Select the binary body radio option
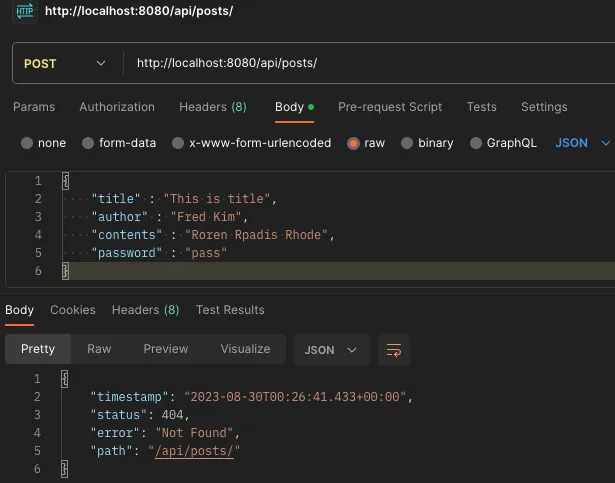 tap(407, 143)
